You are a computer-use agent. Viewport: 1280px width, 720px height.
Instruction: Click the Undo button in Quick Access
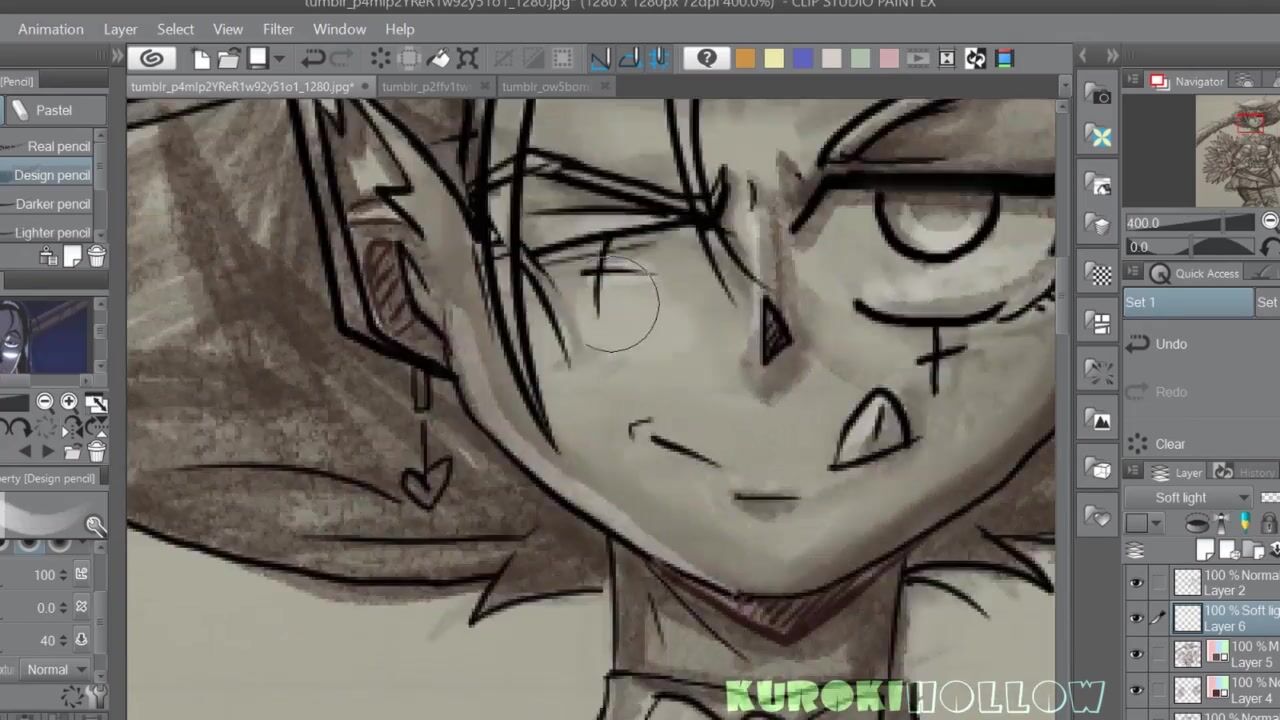tap(1171, 344)
